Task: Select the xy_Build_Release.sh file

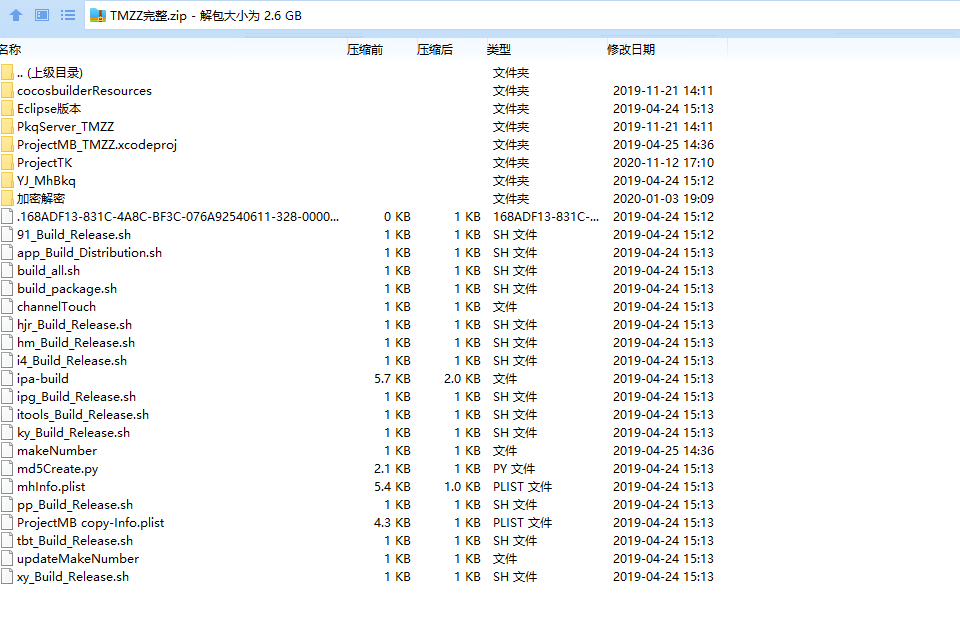Action: tap(72, 577)
